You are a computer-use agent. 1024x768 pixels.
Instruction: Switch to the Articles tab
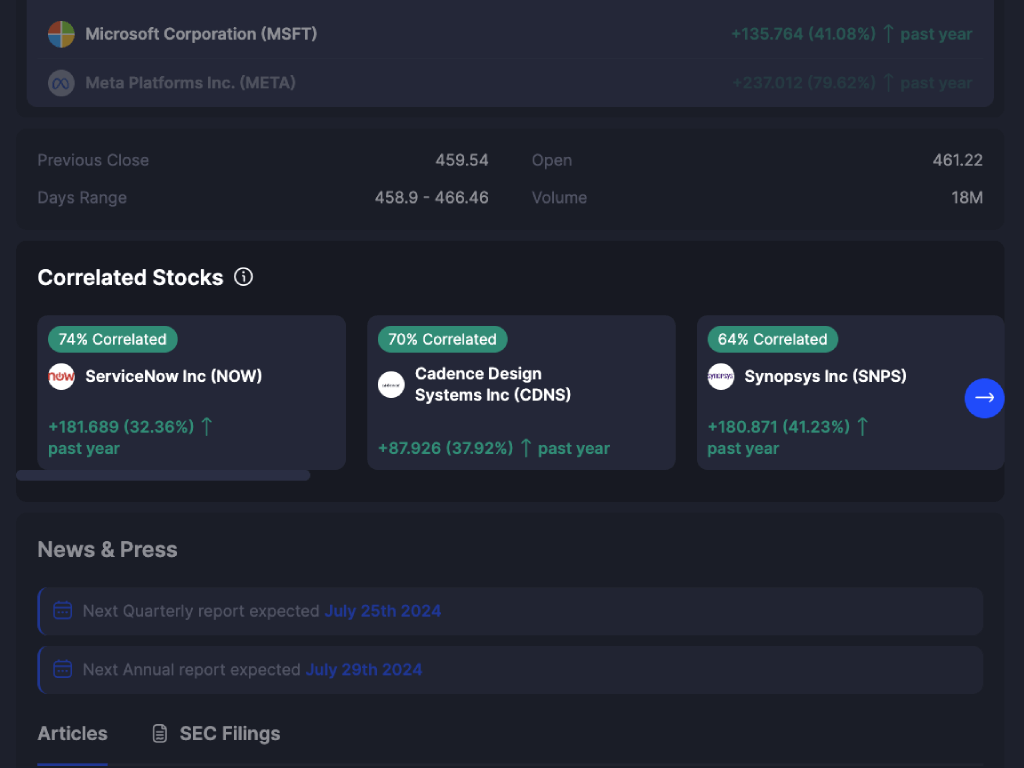pos(72,733)
